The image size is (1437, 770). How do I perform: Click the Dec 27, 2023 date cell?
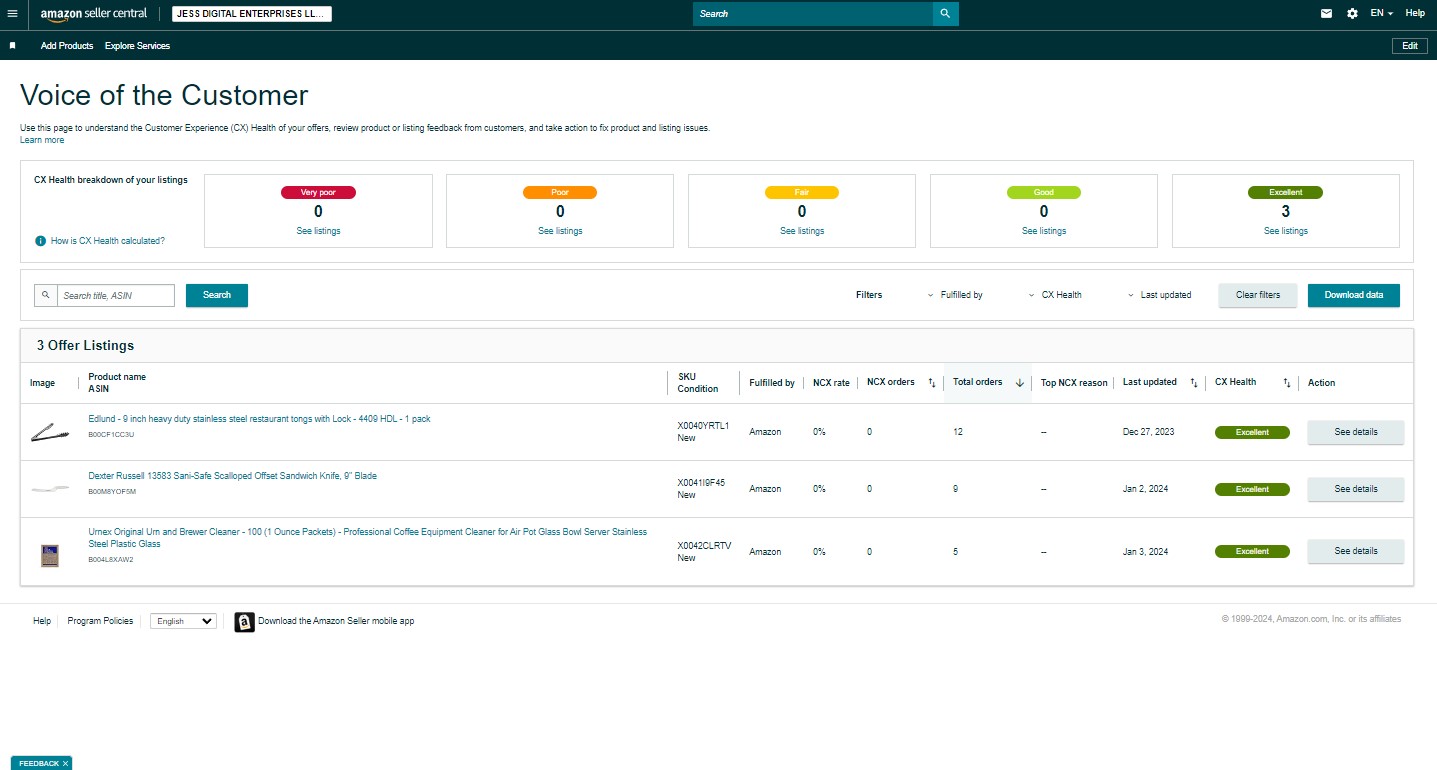1148,432
